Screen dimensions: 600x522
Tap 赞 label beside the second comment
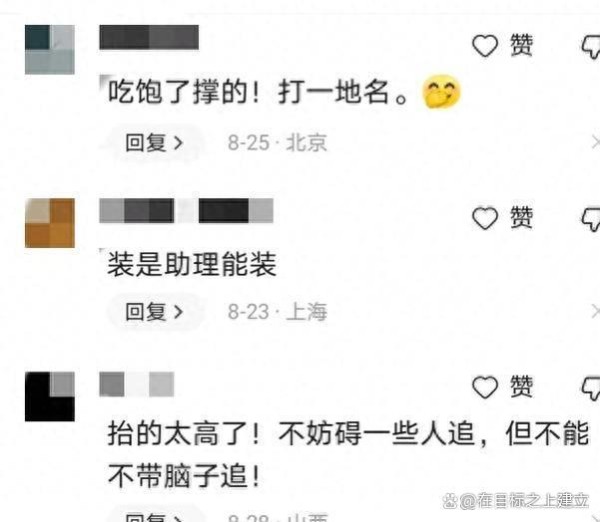pyautogui.click(x=521, y=218)
